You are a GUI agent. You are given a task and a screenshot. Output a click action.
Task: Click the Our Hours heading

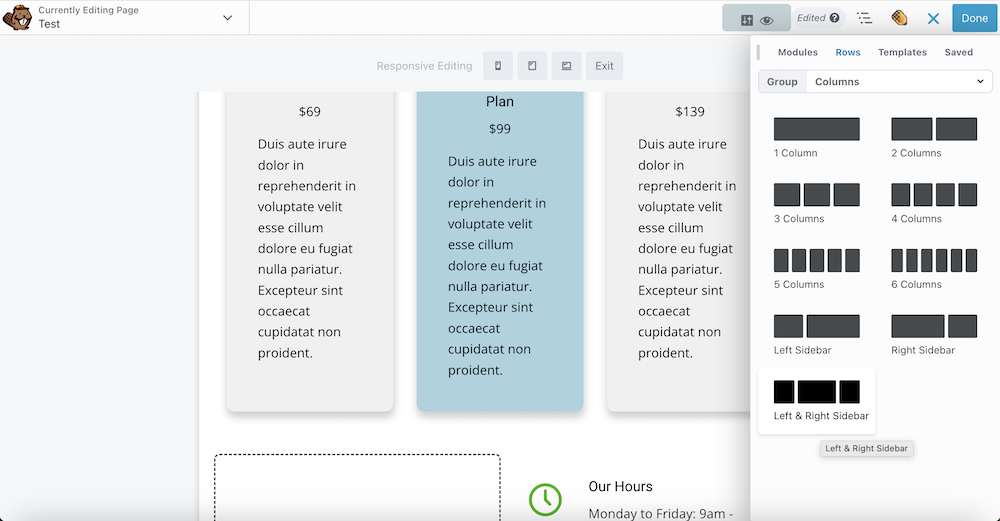tap(620, 487)
